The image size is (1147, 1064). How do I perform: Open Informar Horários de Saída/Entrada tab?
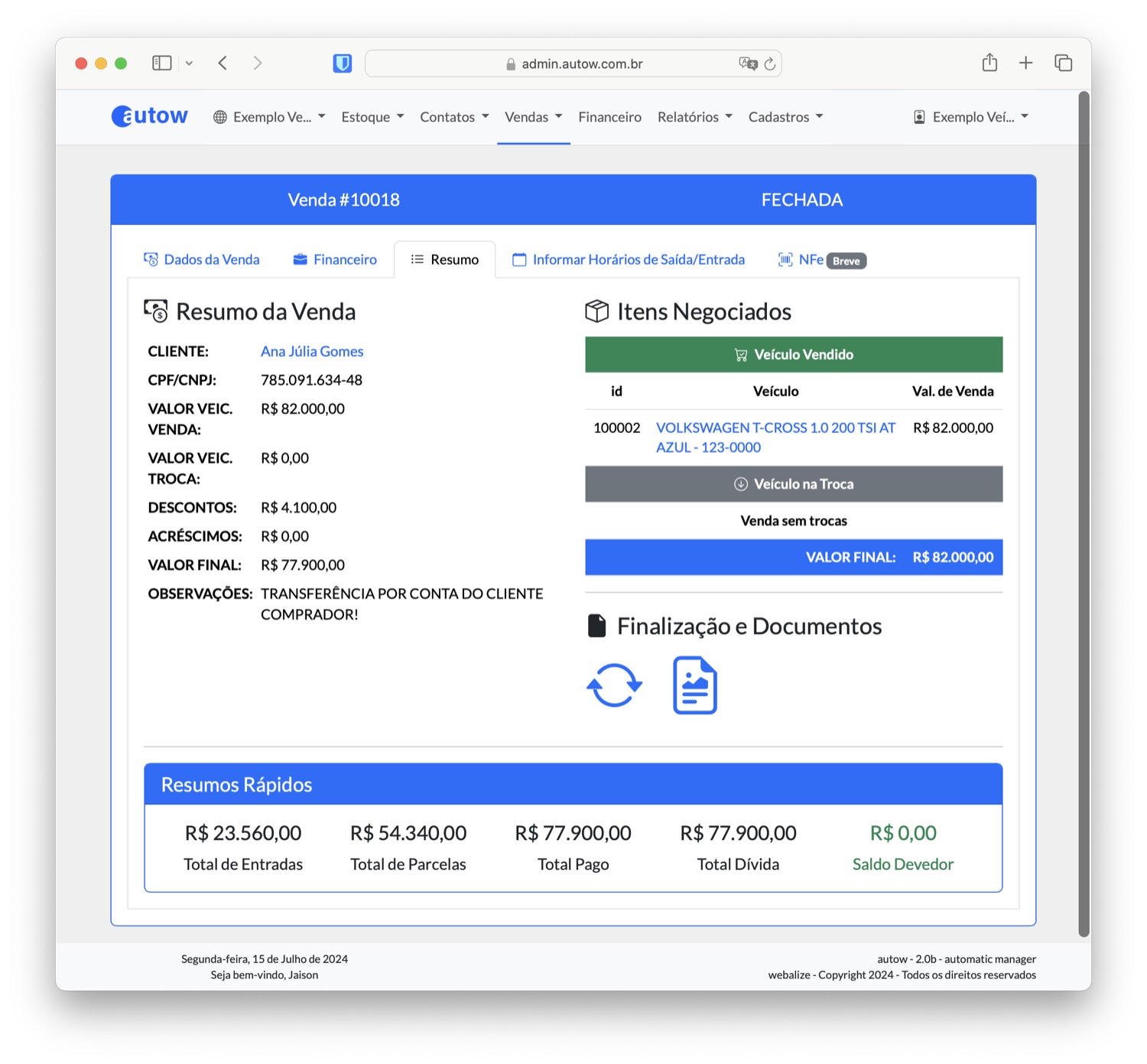629,259
